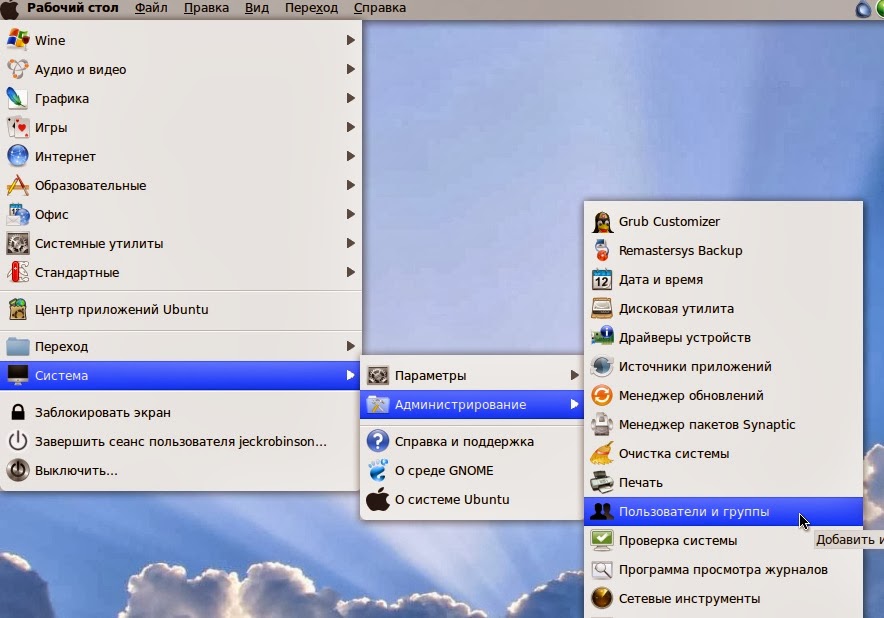Click the Очистка системы broom icon
Image resolution: width=884 pixels, height=618 pixels.
602,453
